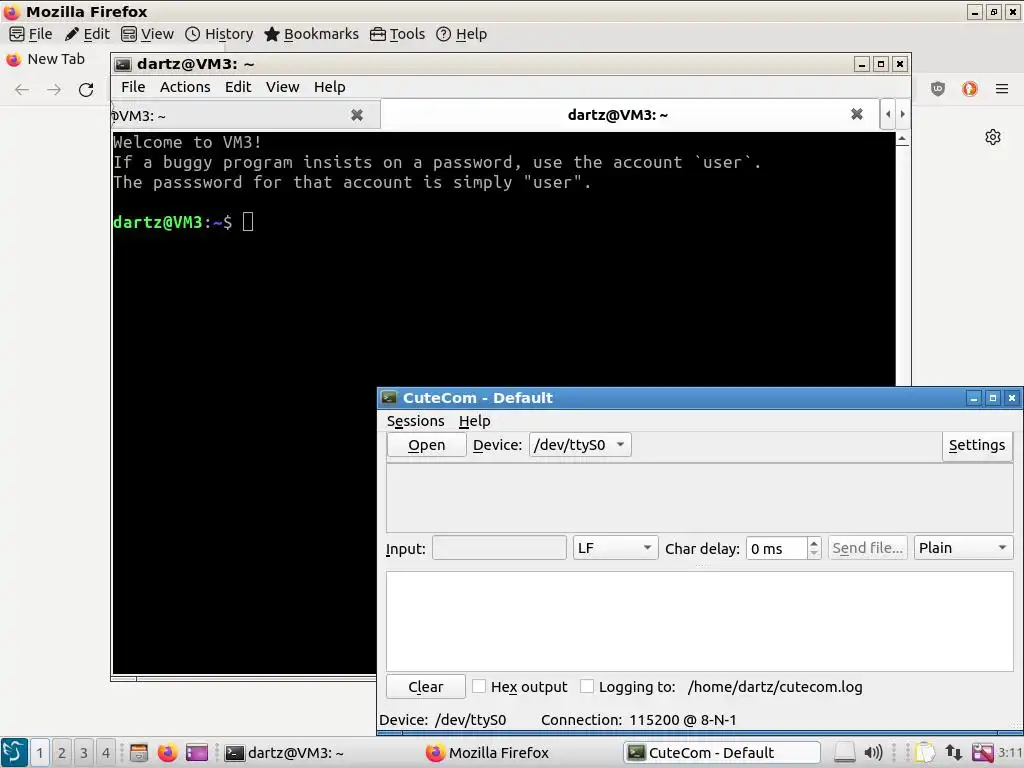Enable Logging to checkbox
Viewport: 1024px width, 768px height.
pyautogui.click(x=586, y=686)
